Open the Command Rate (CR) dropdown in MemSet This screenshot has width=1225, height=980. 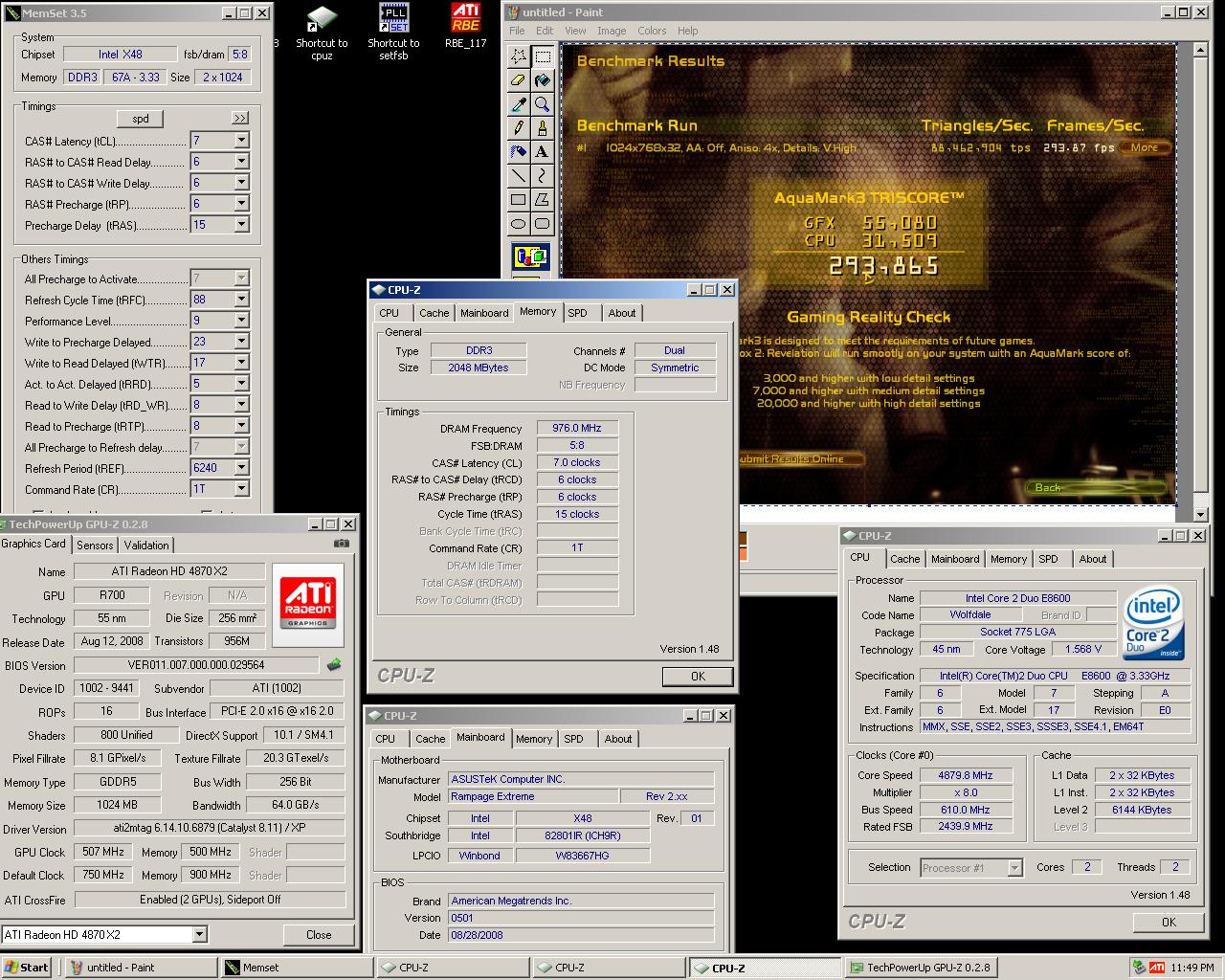[x=241, y=489]
